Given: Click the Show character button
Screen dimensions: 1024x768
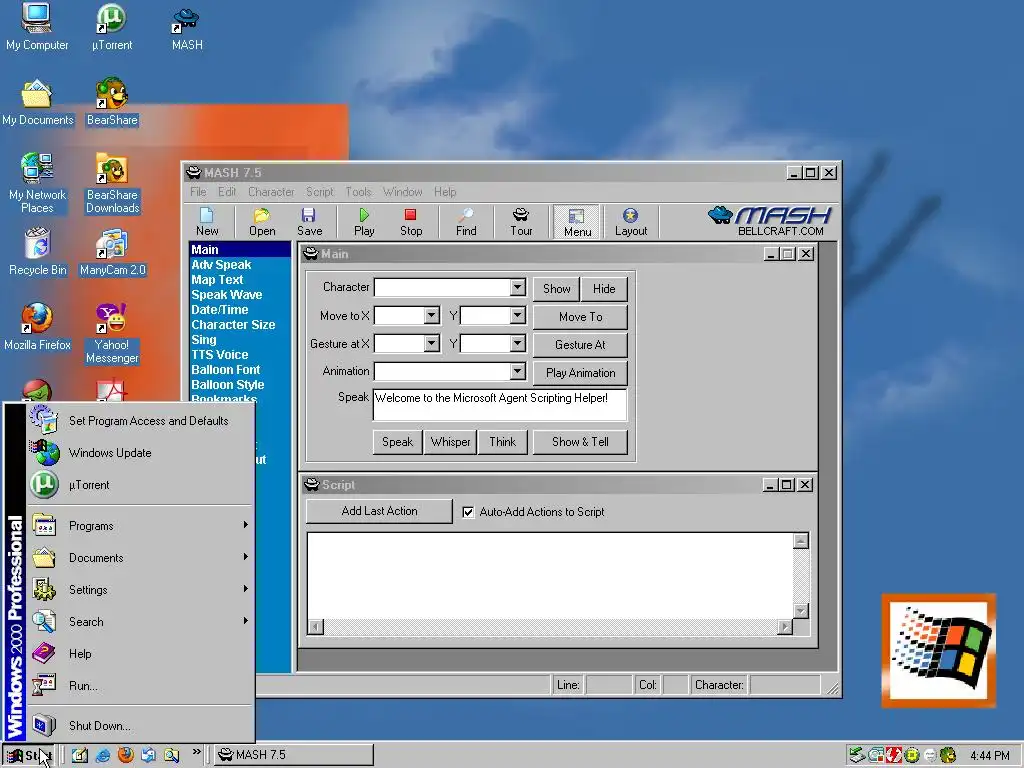Looking at the screenshot, I should tap(556, 289).
